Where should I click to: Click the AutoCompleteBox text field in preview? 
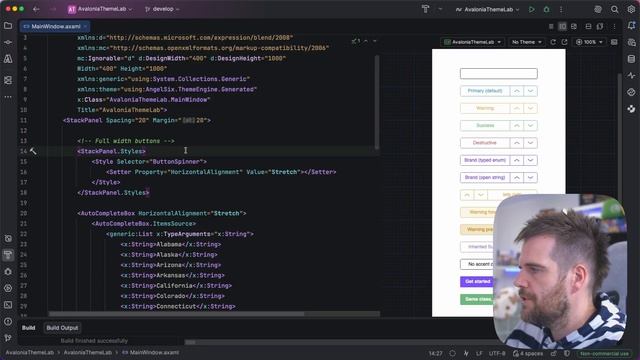click(498, 73)
